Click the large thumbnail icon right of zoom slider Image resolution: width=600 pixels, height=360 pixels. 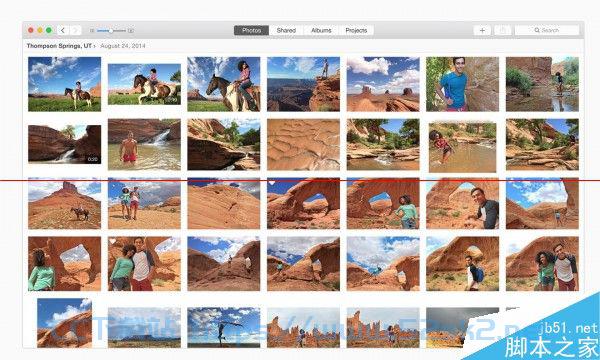pos(131,31)
